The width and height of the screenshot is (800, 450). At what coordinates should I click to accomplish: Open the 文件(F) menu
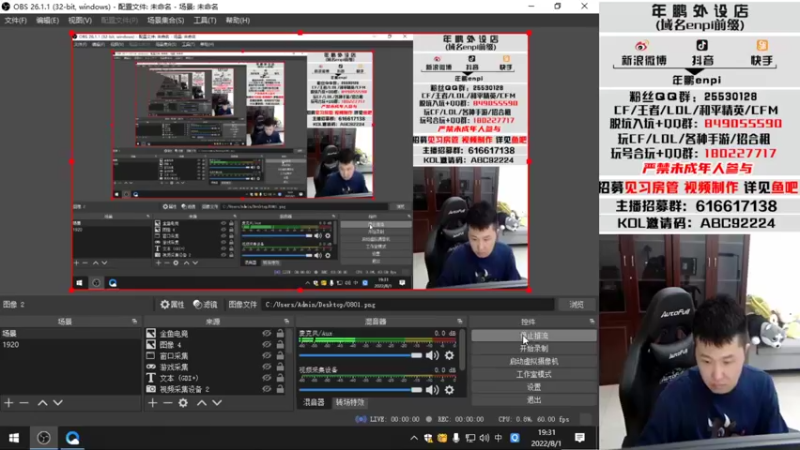coord(15,20)
